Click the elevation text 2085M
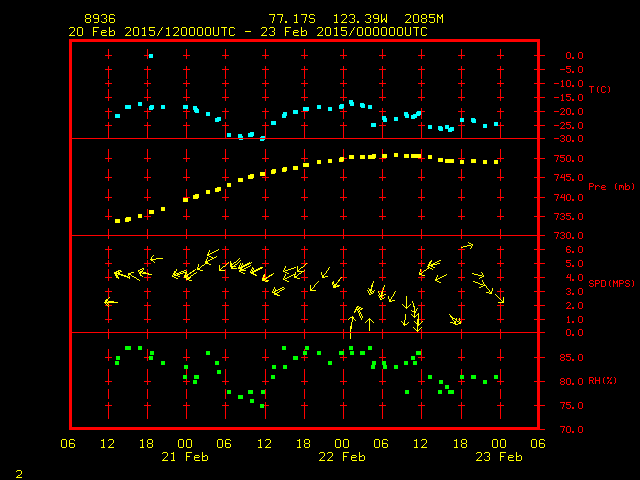This screenshot has height=480, width=640. click(424, 19)
